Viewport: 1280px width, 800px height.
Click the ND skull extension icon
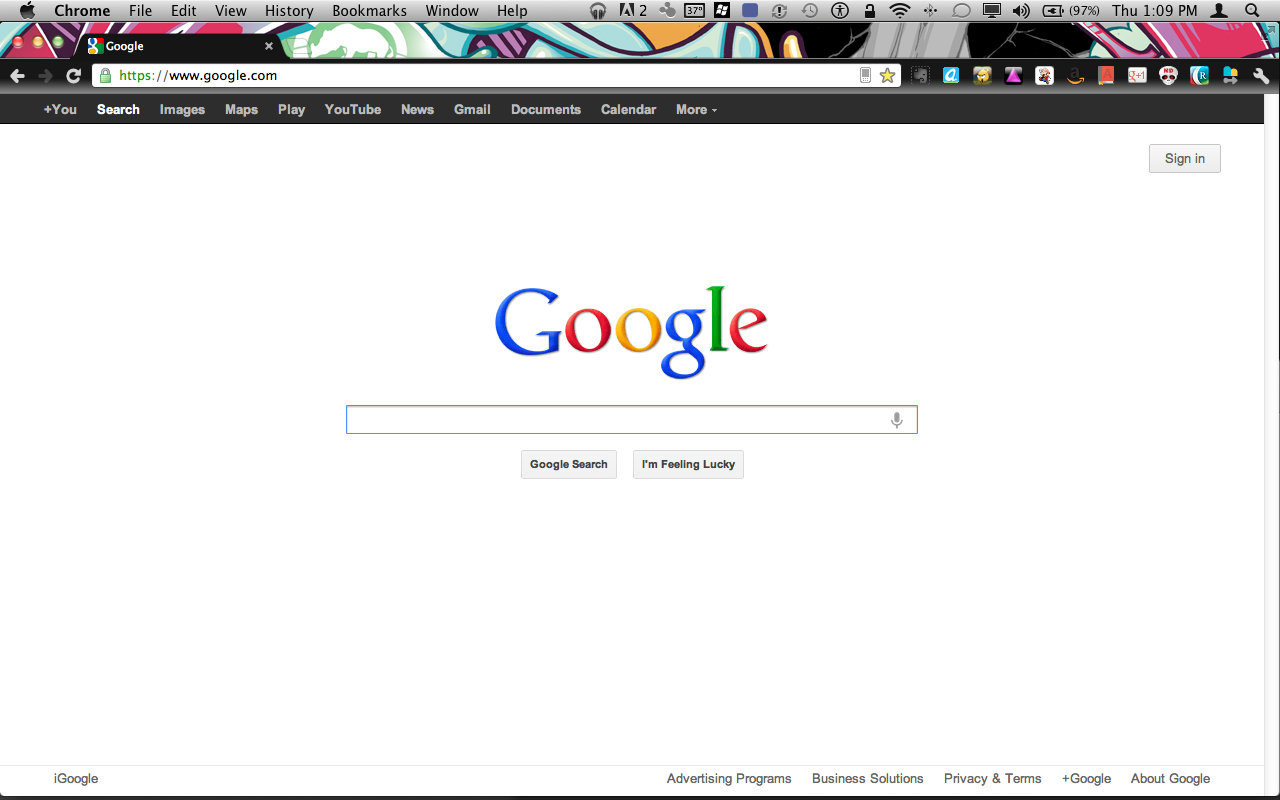pos(1168,75)
